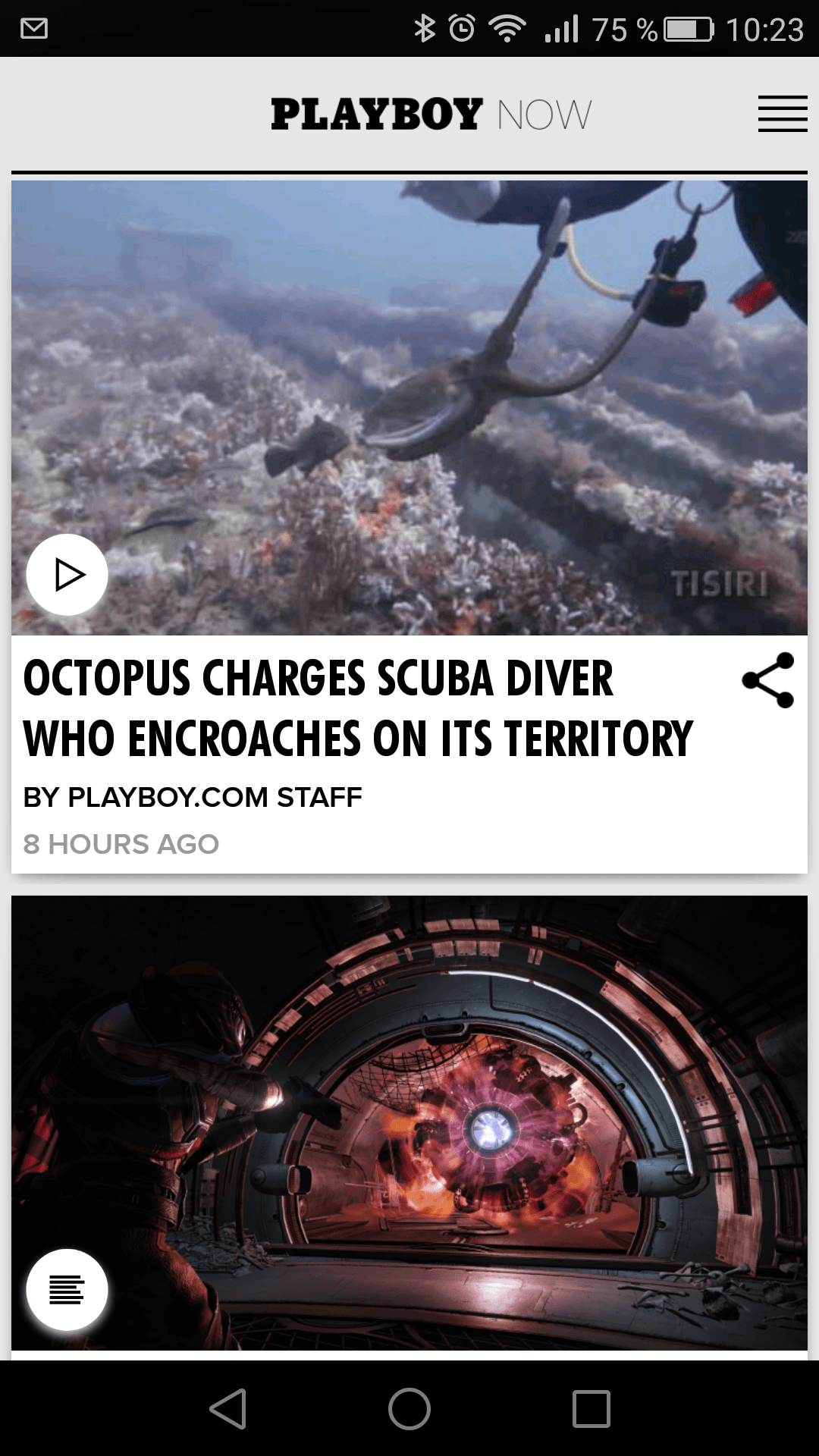Open the underwater octopus video thumbnail
819x1456 pixels.
[409, 407]
